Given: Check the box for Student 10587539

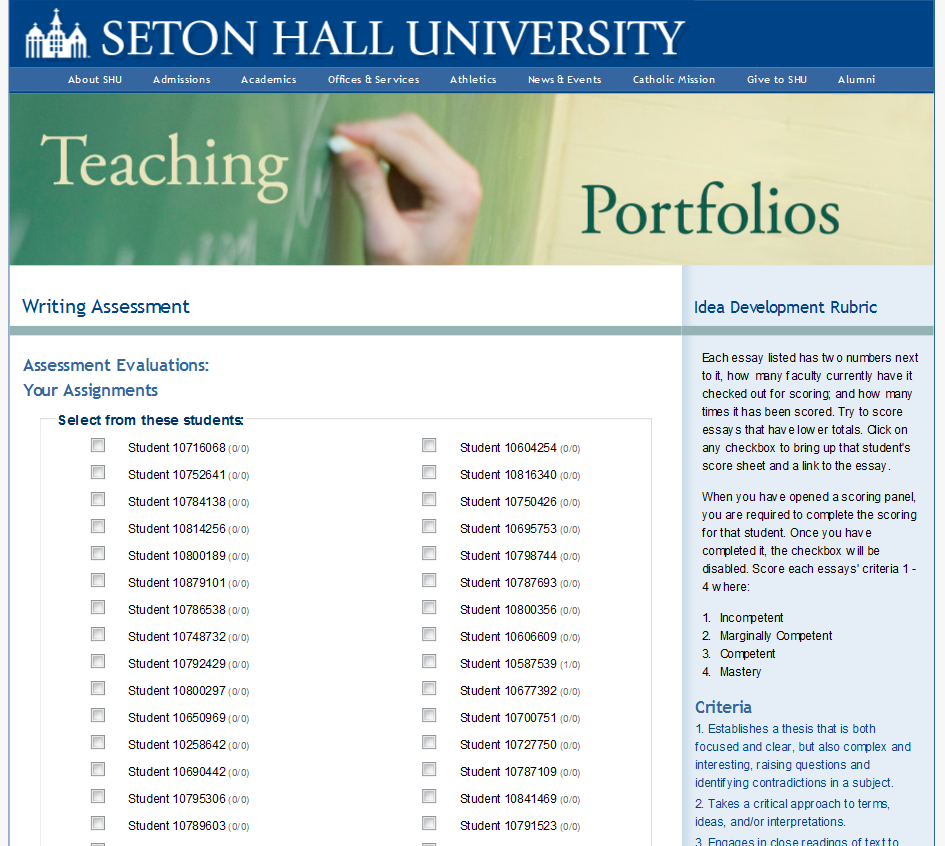Looking at the screenshot, I should [x=429, y=662].
